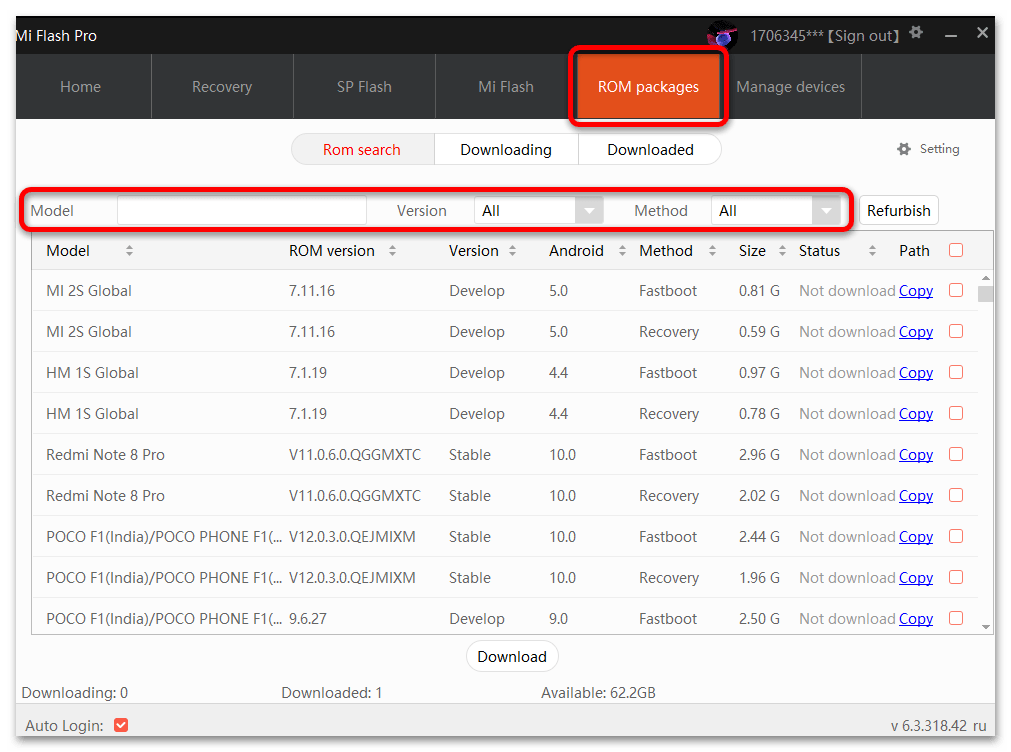1011x752 pixels.
Task: Minimize the Mi Flash Pro window
Action: [x=950, y=35]
